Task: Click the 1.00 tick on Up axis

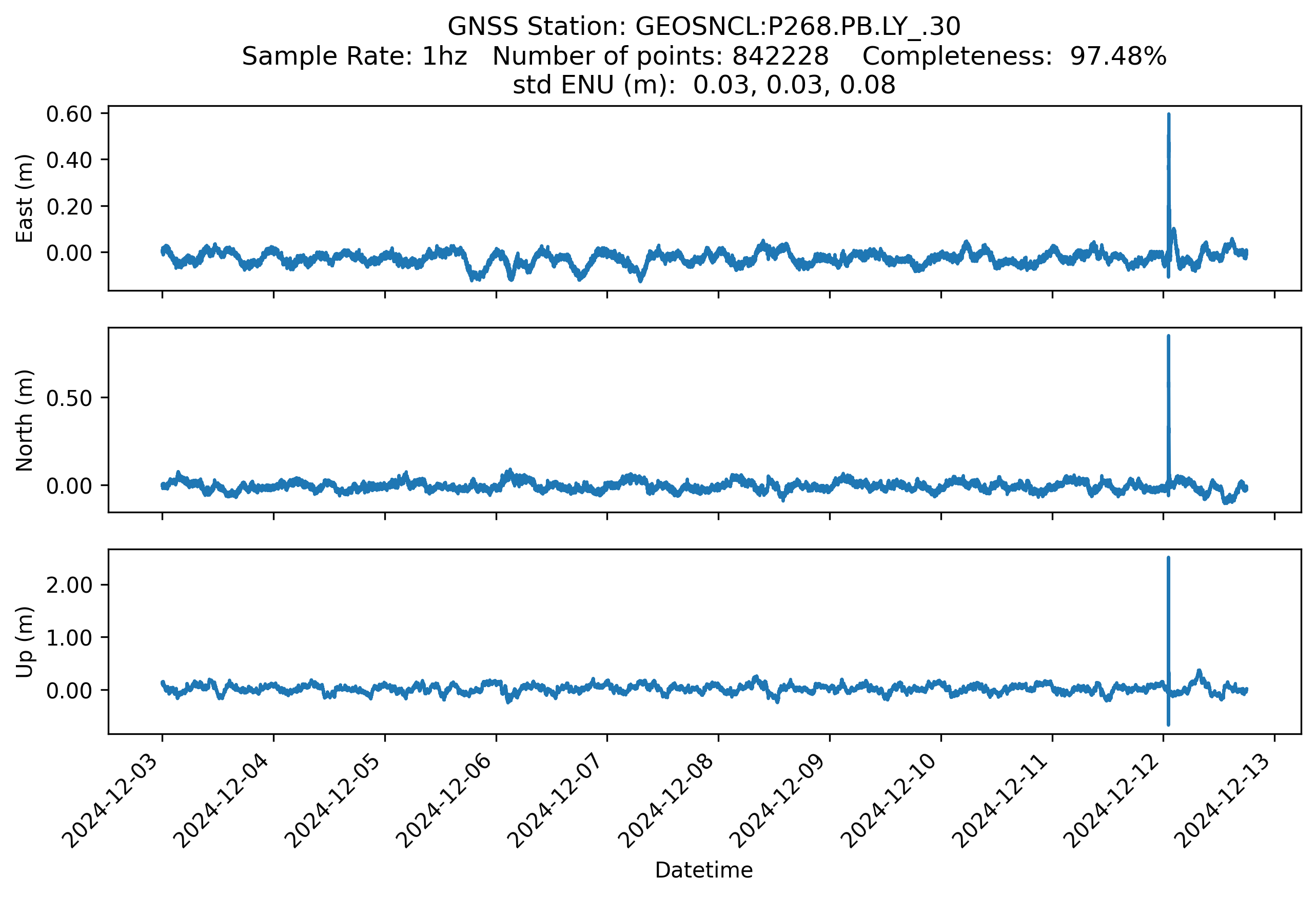Action: click(69, 638)
